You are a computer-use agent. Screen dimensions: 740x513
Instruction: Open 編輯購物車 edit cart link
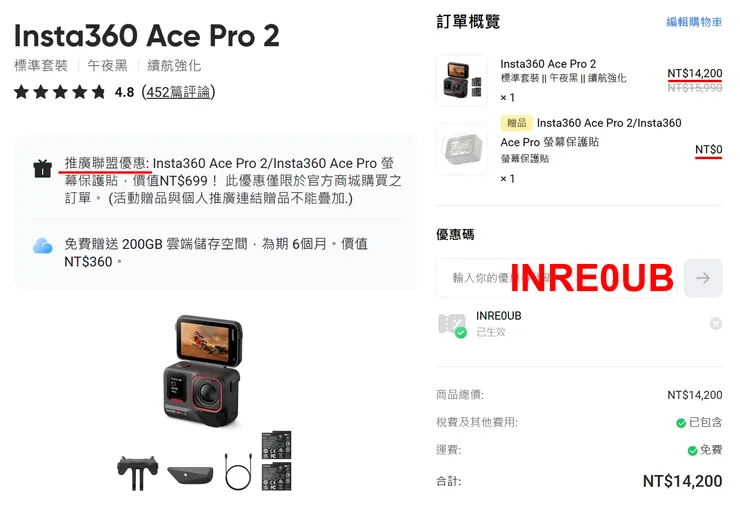[694, 22]
